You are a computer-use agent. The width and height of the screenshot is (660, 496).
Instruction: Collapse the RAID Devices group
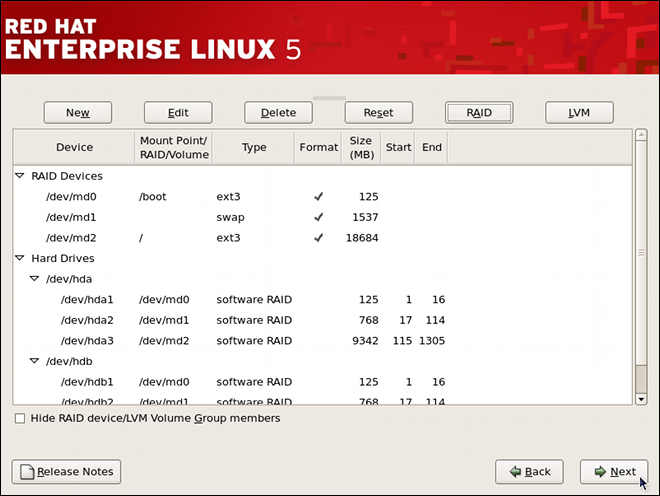pos(20,176)
